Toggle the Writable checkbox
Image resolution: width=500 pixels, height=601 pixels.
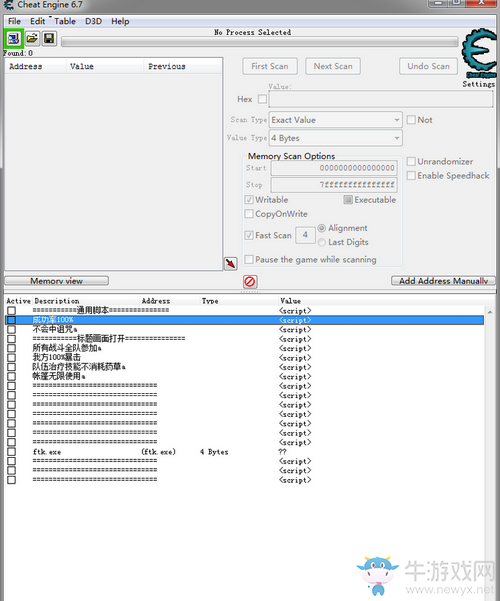[249, 200]
